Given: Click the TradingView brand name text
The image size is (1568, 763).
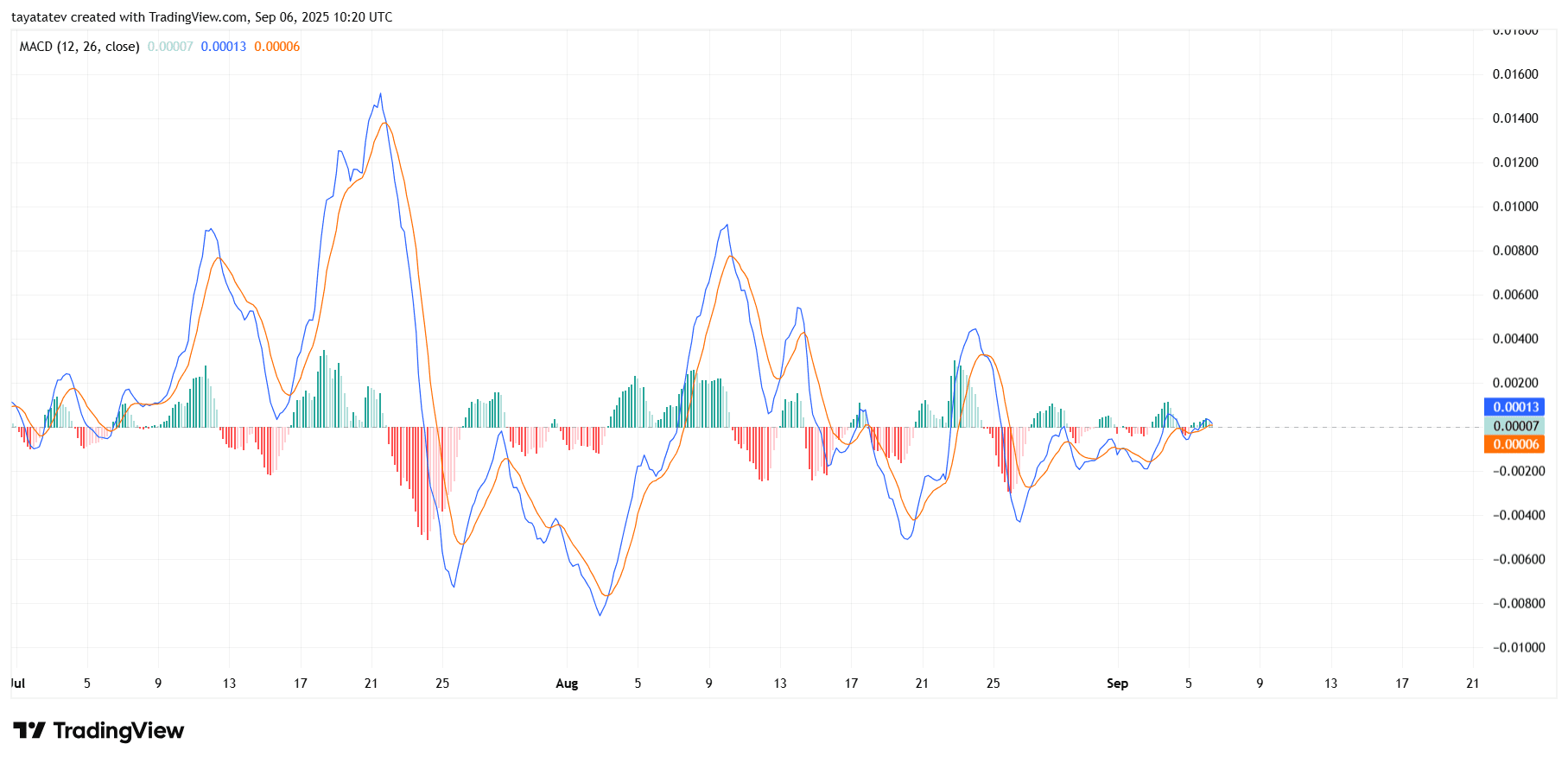Looking at the screenshot, I should point(118,731).
